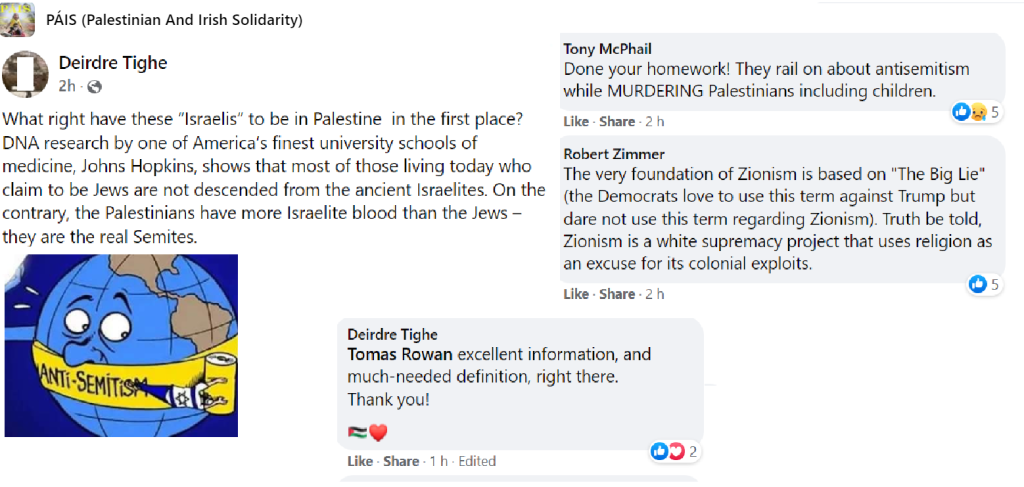The height and width of the screenshot is (487, 1024).
Task: Click the PÁIS group avatar icon
Action: [x=19, y=18]
